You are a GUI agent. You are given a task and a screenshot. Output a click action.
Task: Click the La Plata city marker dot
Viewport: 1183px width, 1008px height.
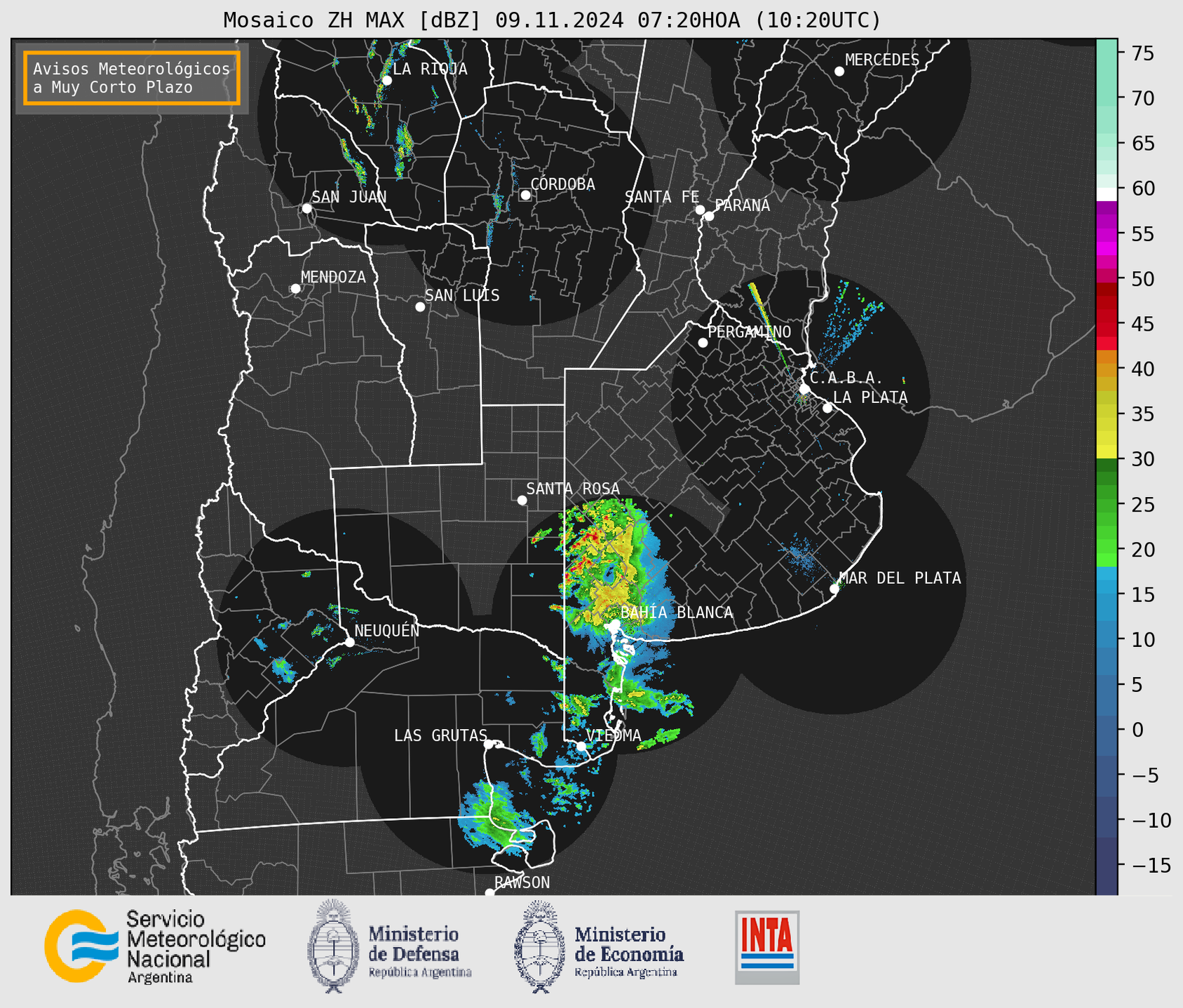point(827,408)
